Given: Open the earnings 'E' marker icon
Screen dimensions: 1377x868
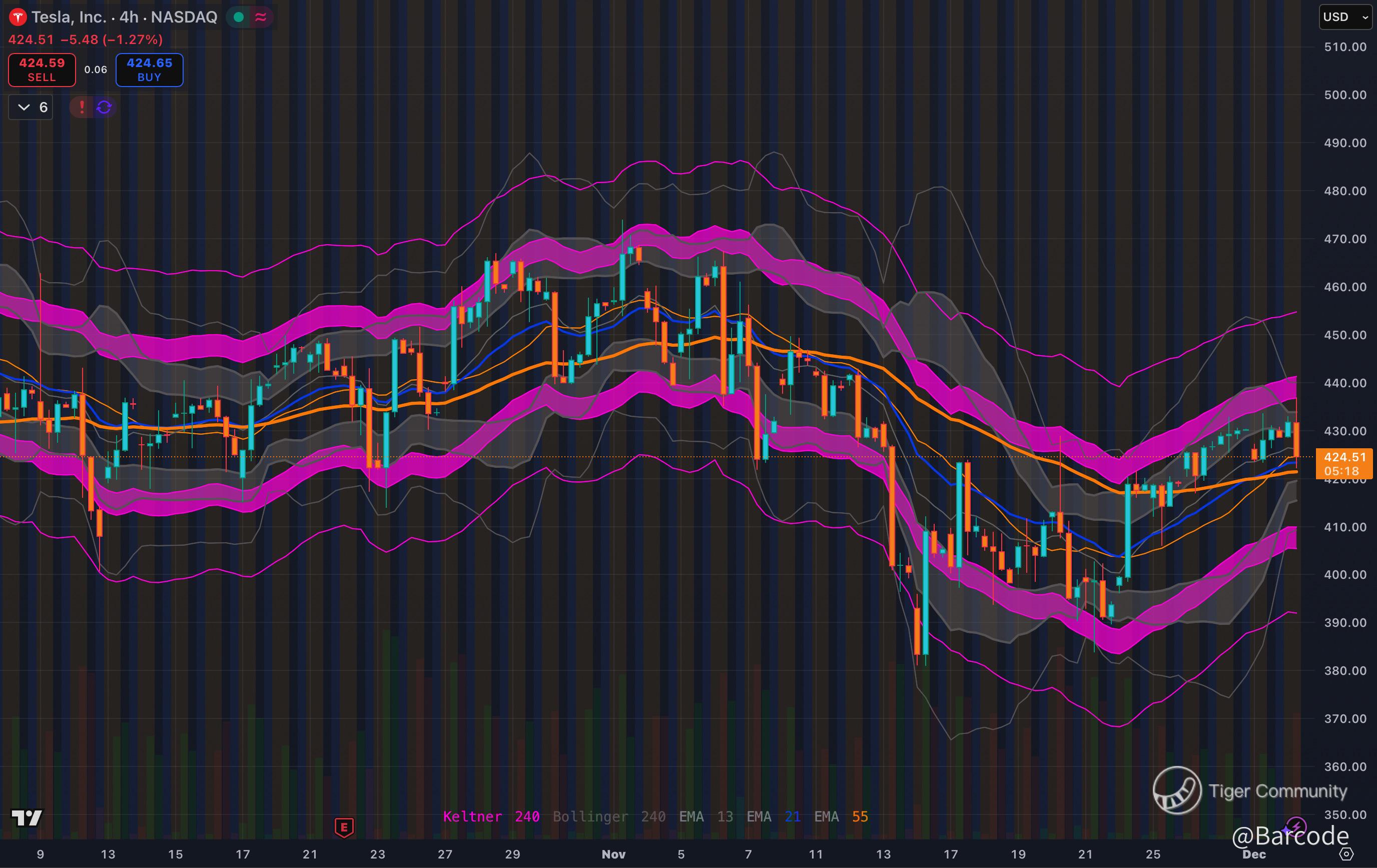Looking at the screenshot, I should coord(344,827).
